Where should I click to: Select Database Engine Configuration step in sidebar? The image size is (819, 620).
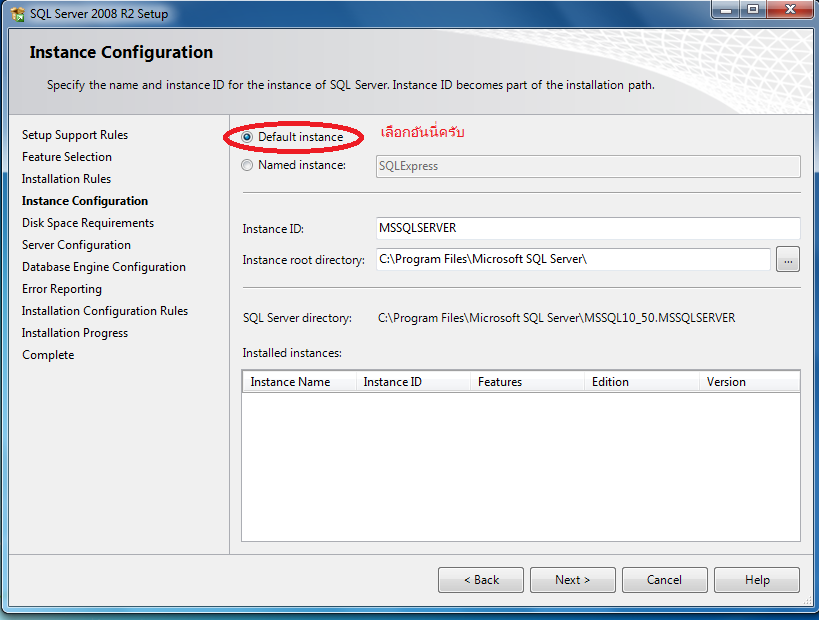(104, 267)
